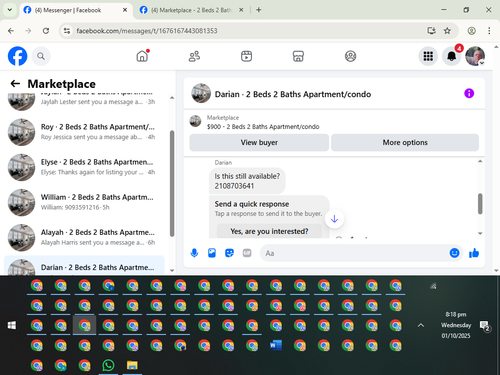This screenshot has height=375, width=500.
Task: Open the Groups icon in navigation
Action: click(x=350, y=56)
